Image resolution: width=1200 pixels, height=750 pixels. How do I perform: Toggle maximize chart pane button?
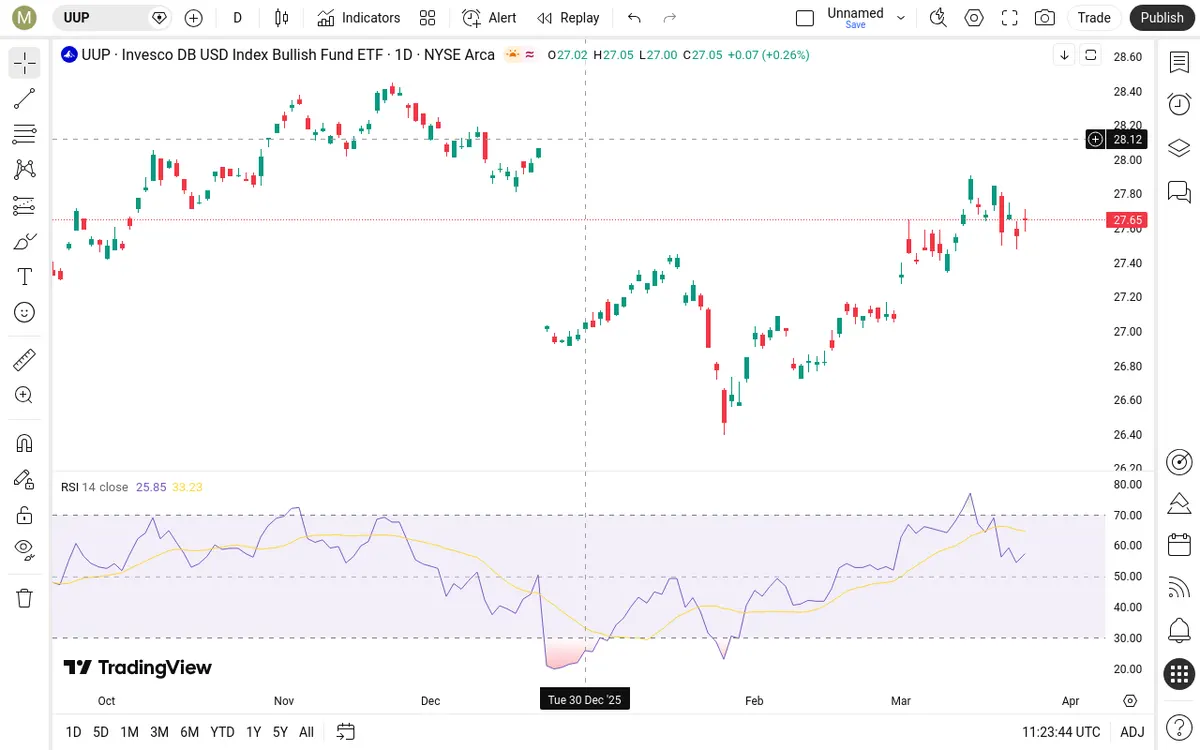point(1090,55)
